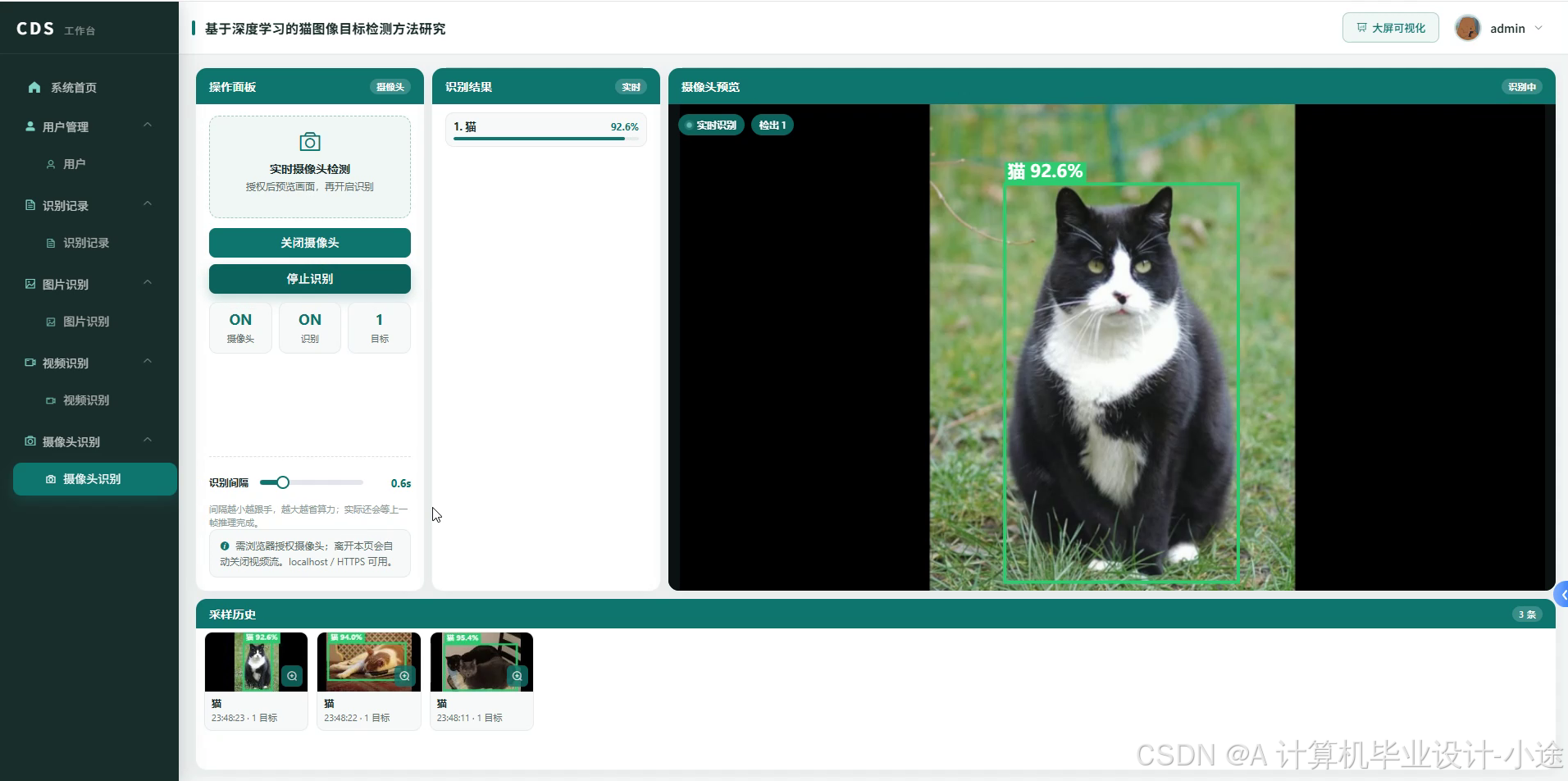Open the admin account dropdown arrow

1538,28
